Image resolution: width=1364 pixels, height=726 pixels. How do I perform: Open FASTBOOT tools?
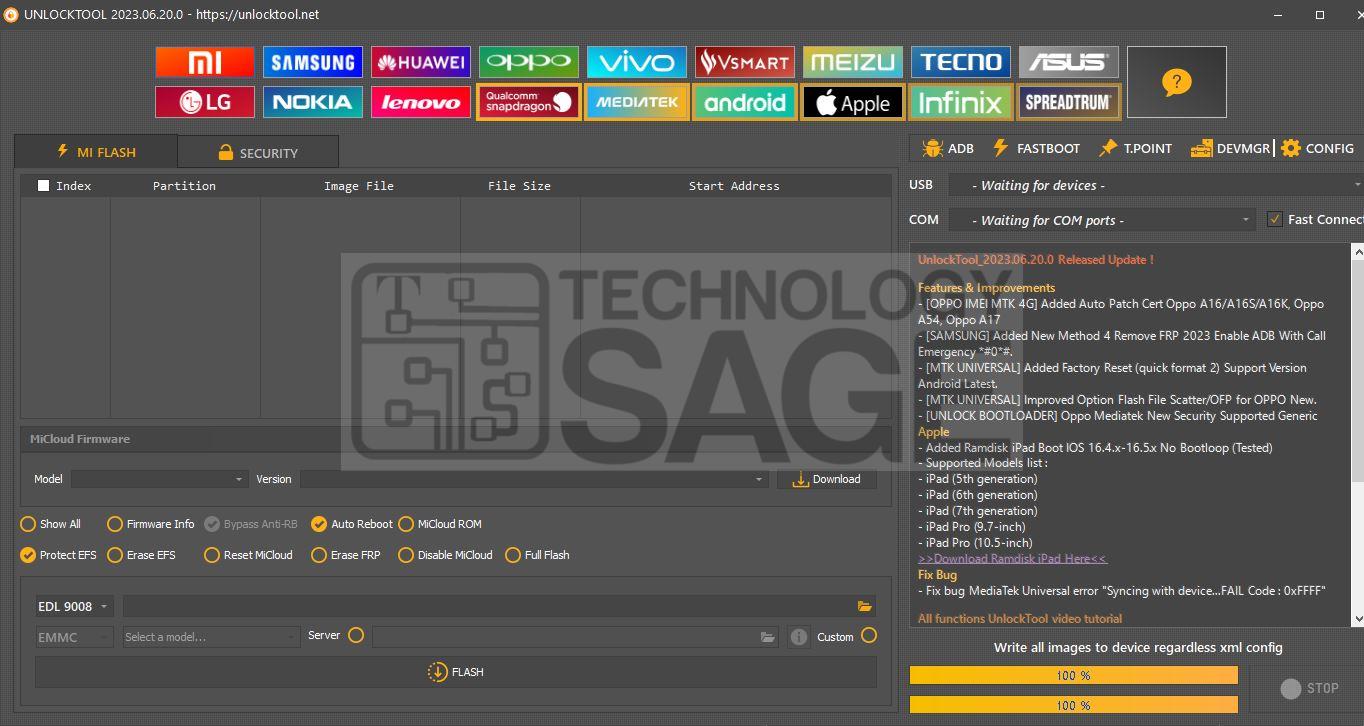(x=1035, y=148)
